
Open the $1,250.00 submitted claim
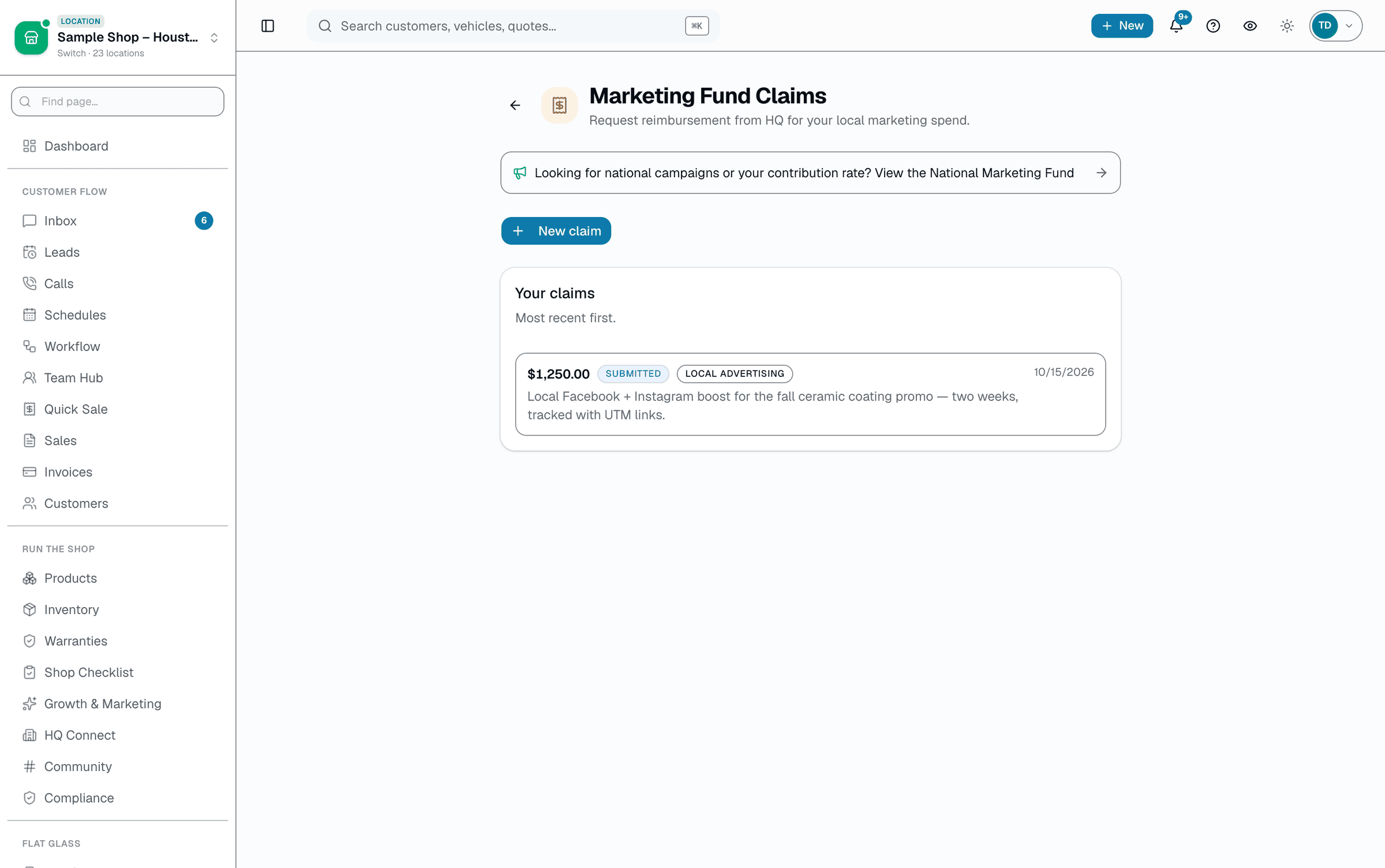(x=810, y=394)
